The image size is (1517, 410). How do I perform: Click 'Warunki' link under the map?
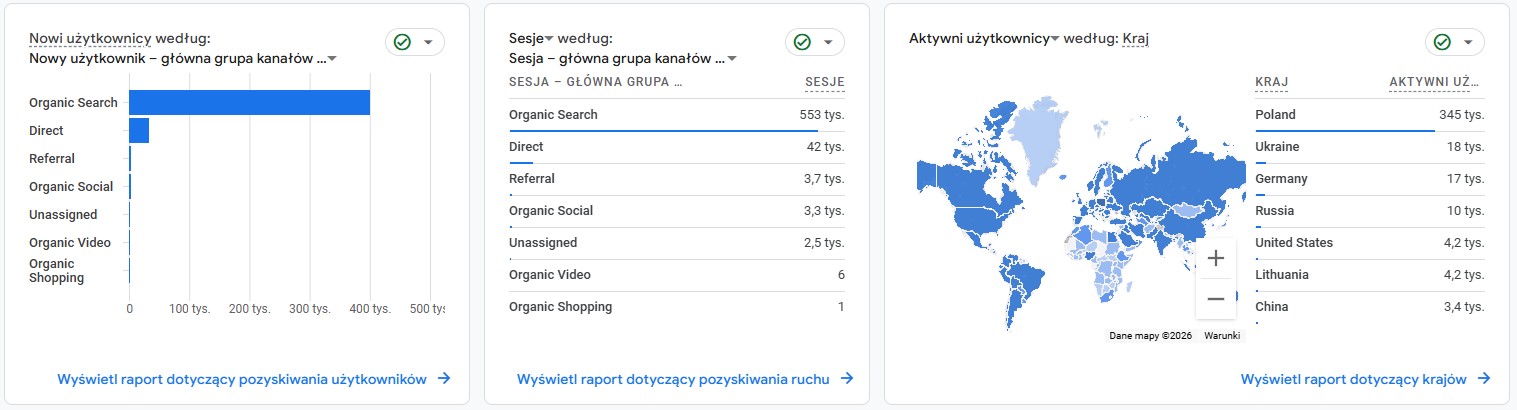(x=1222, y=336)
